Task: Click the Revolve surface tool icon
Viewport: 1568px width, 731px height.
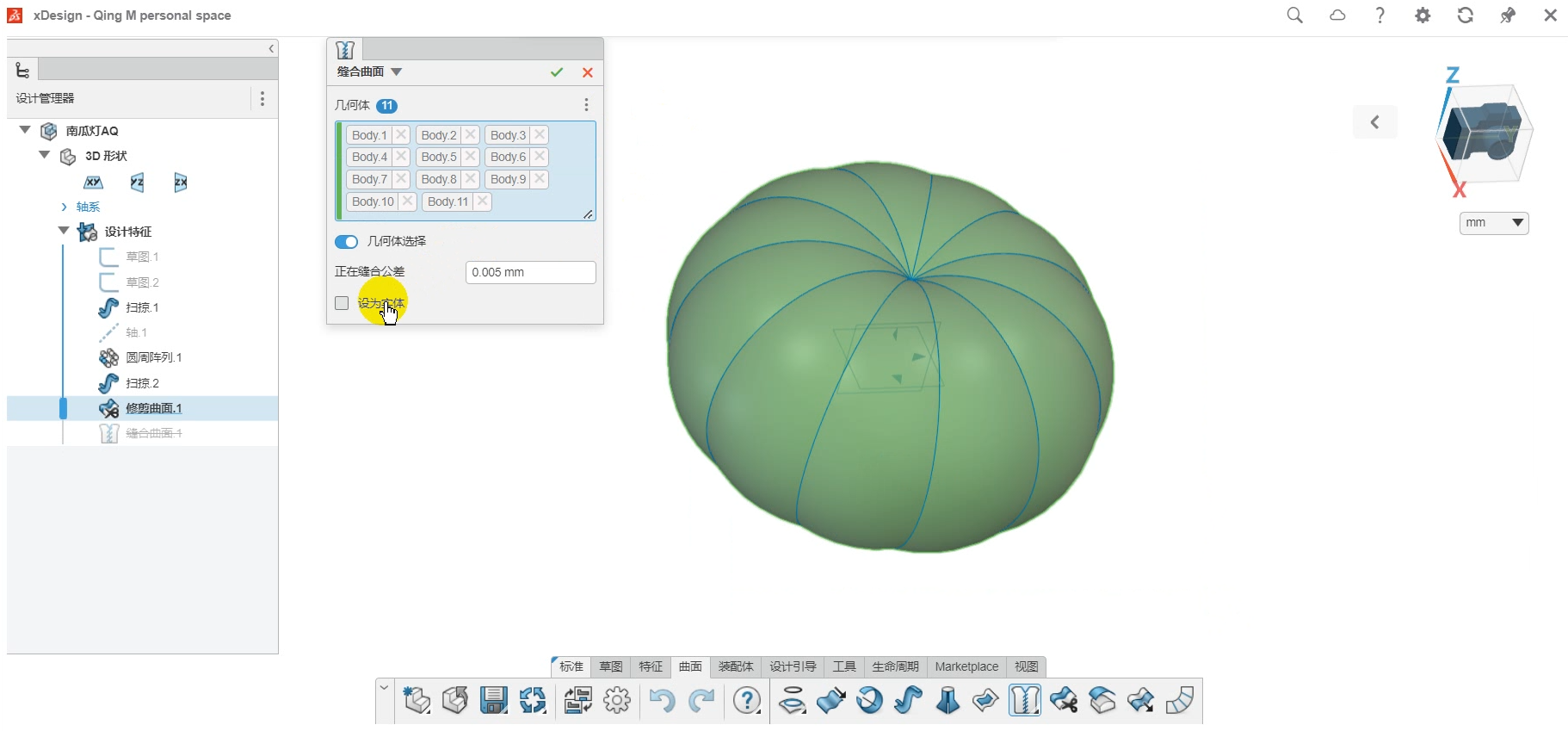Action: (x=870, y=700)
